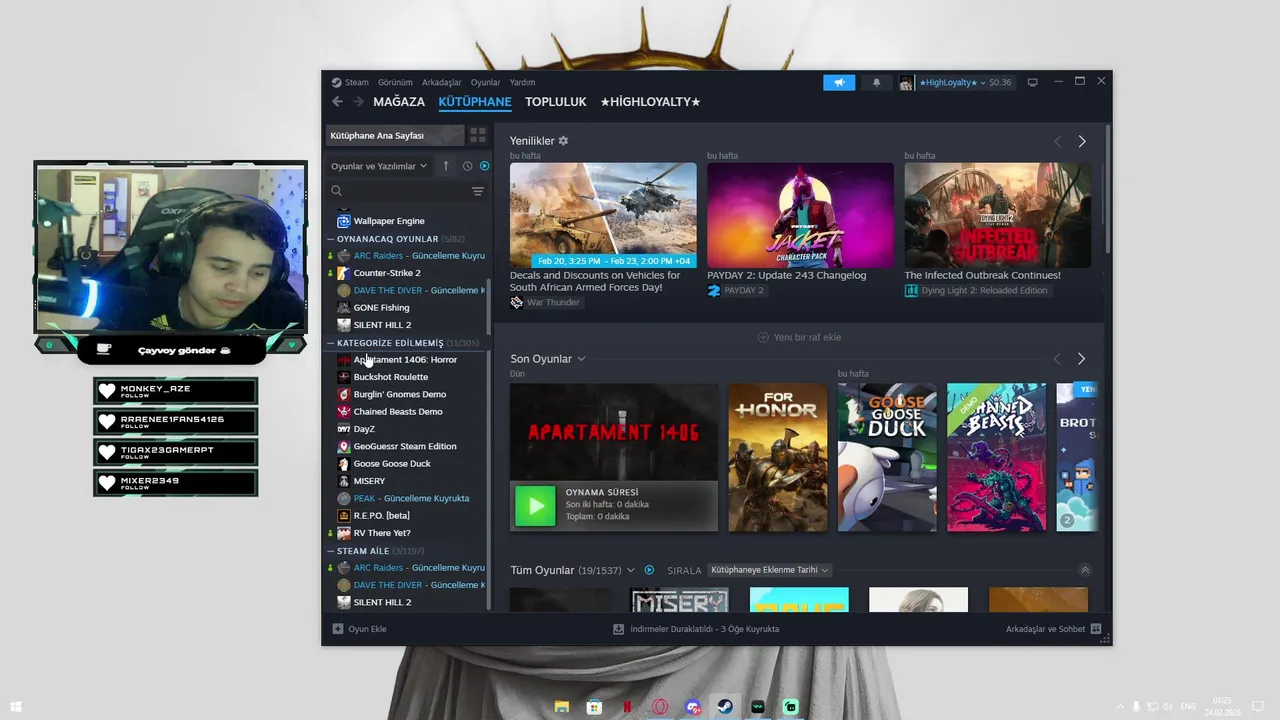Click the plus icon for Oyun Ekle
Screen dimensions: 1280x720
(x=338, y=629)
